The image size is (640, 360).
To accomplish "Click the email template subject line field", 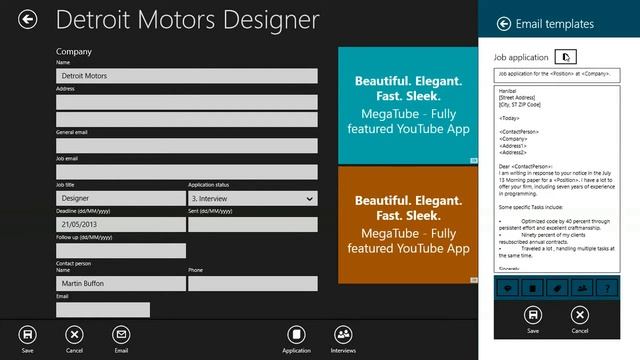I will coord(557,75).
